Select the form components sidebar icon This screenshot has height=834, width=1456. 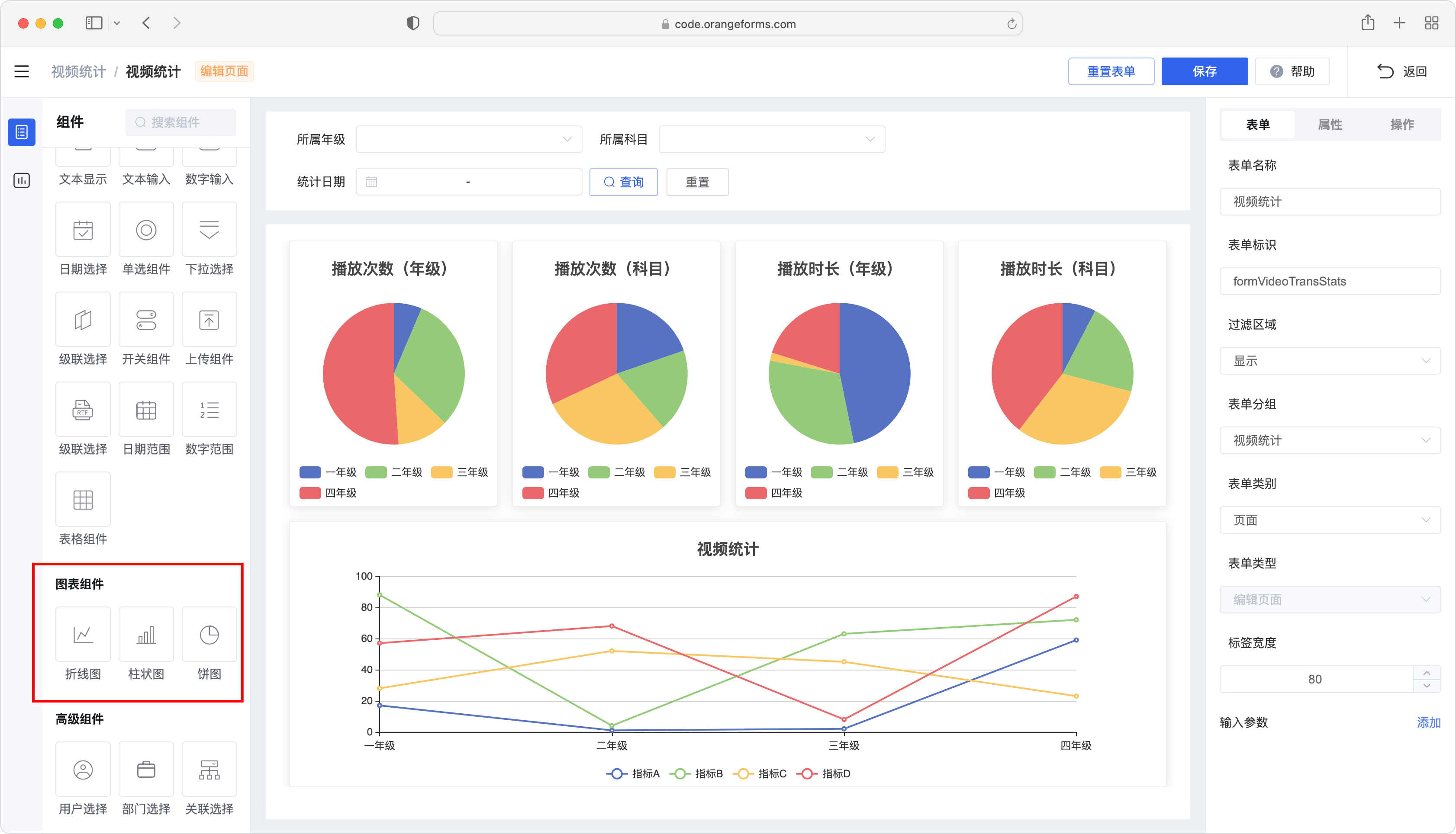[x=21, y=132]
